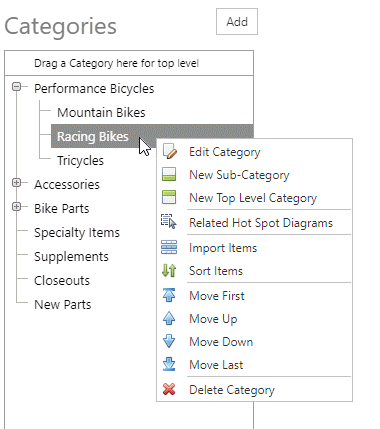The width and height of the screenshot is (380, 429).
Task: Select the Tricycles category
Action: click(x=80, y=161)
